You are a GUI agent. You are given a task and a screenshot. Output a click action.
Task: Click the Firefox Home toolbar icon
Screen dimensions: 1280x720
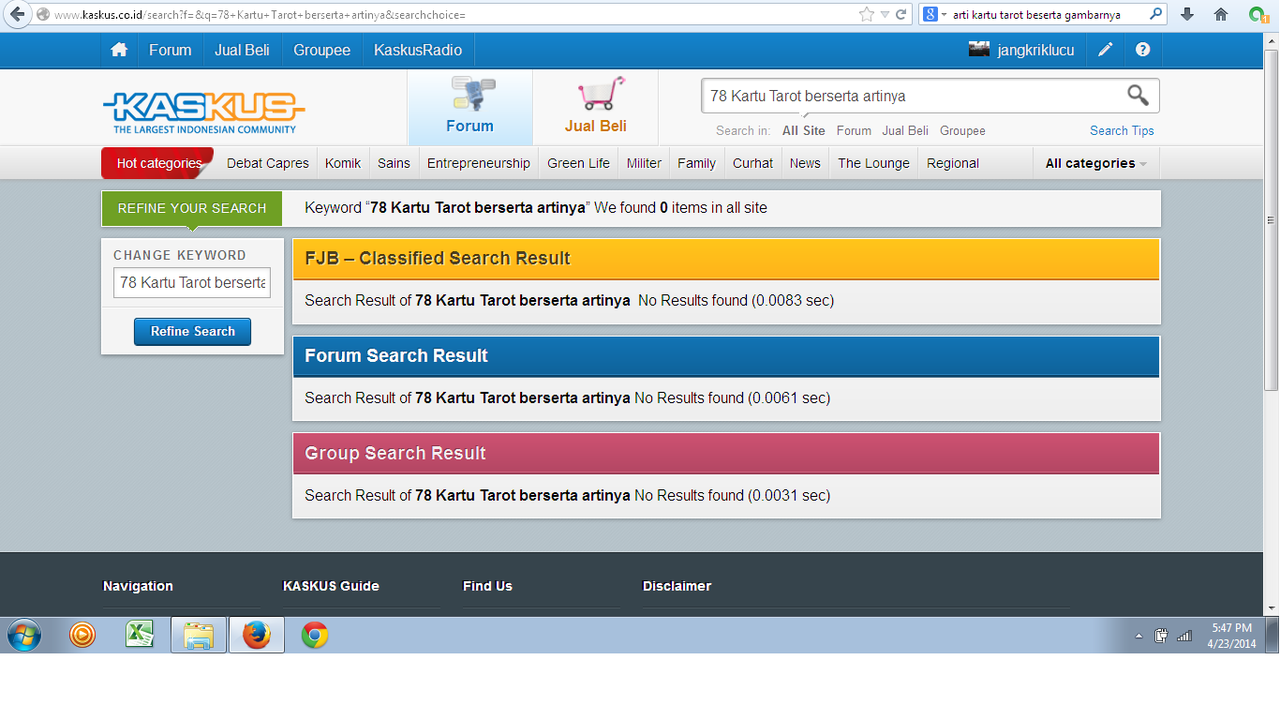point(1220,14)
